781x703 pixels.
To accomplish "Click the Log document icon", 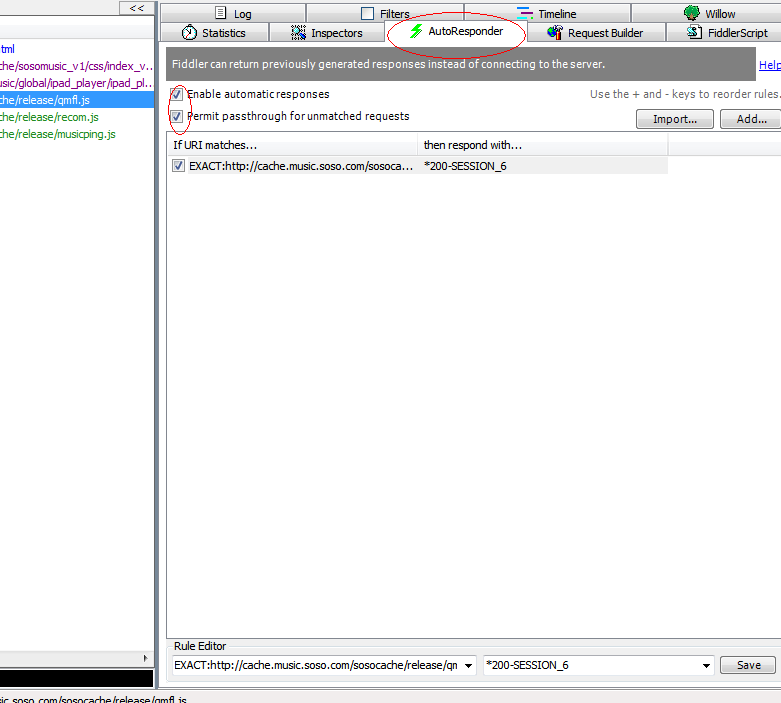I will [221, 13].
